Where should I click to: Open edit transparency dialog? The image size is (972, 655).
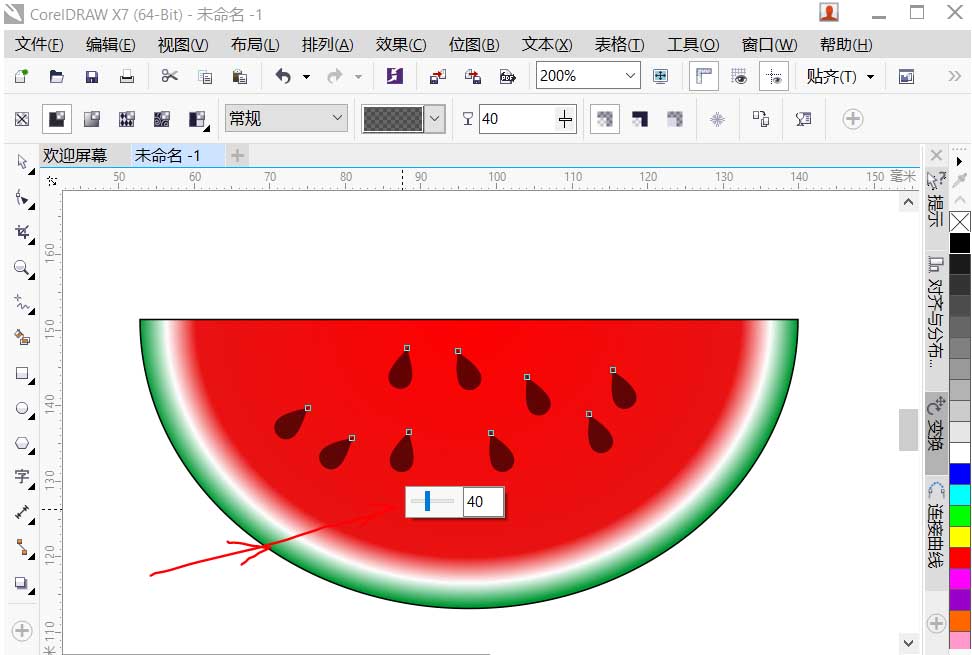pyautogui.click(x=803, y=118)
